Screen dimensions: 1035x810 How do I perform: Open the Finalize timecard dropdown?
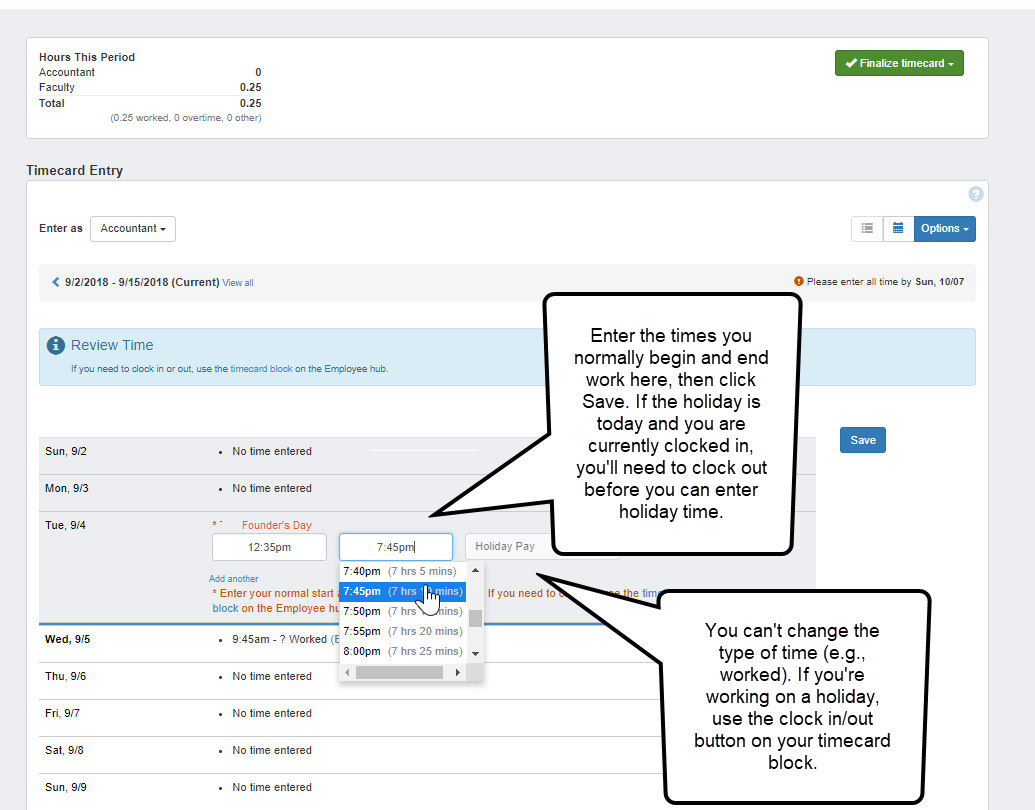tap(899, 63)
